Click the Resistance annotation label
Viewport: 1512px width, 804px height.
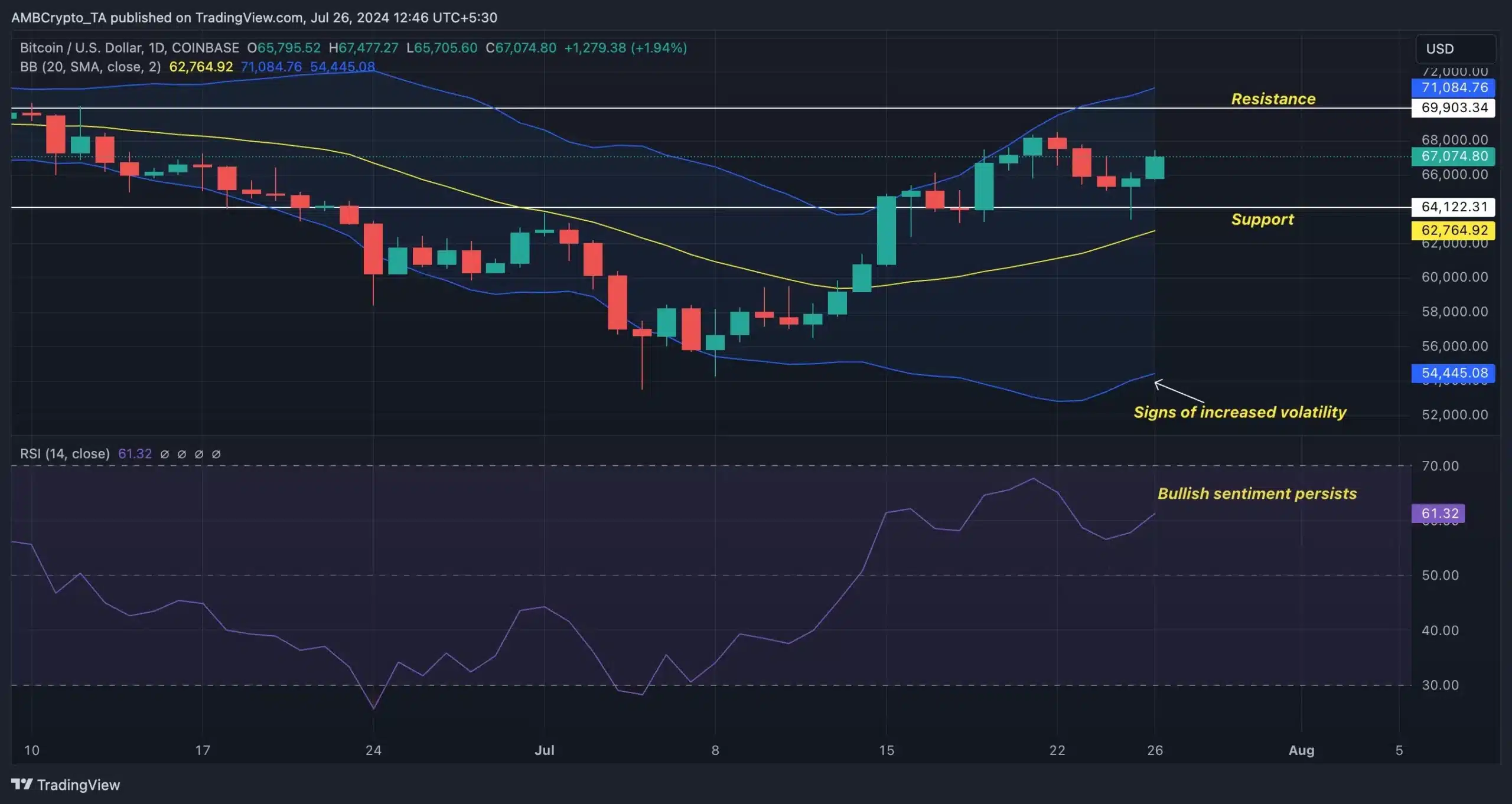point(1273,99)
